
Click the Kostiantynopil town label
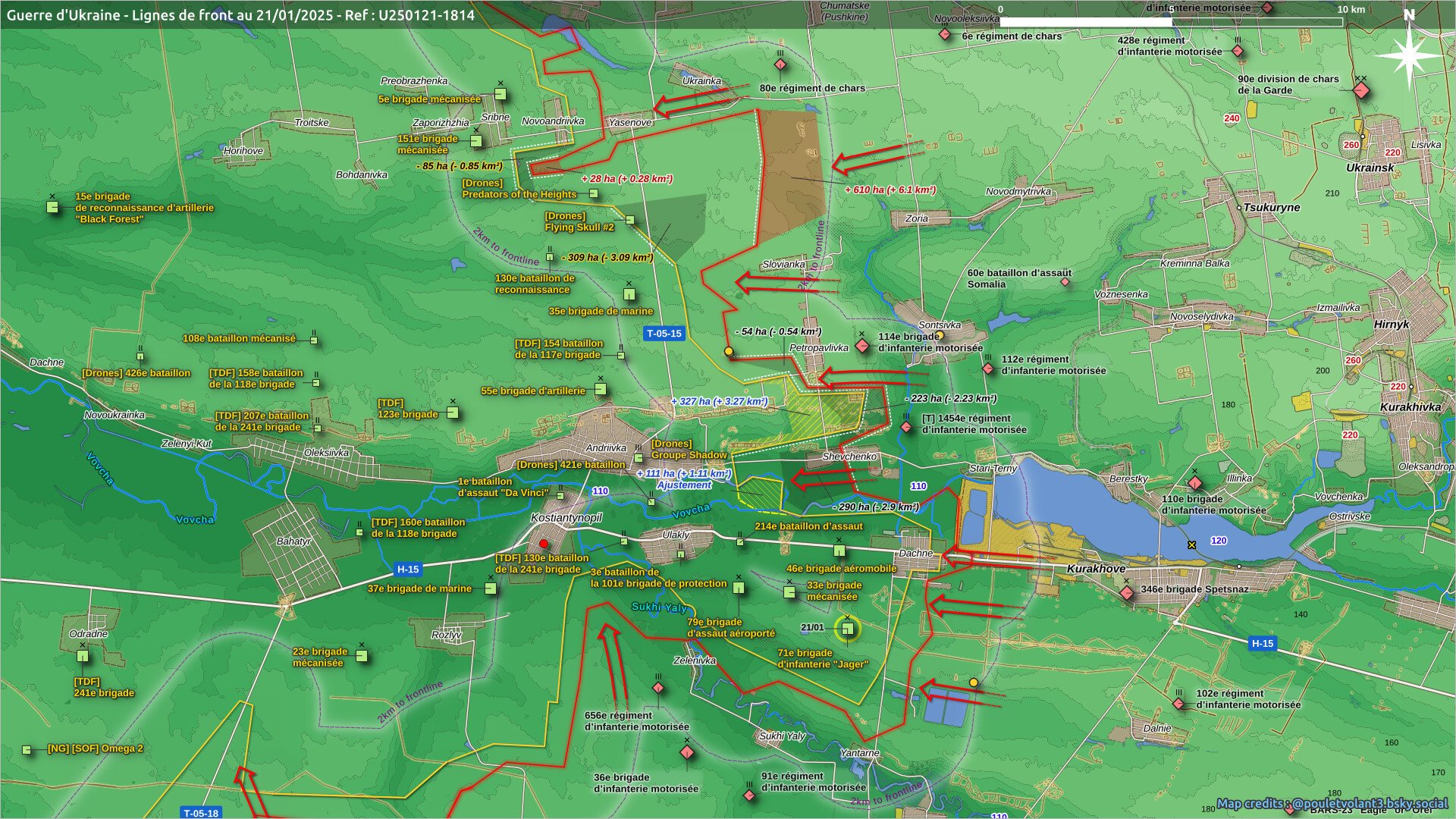pyautogui.click(x=566, y=518)
